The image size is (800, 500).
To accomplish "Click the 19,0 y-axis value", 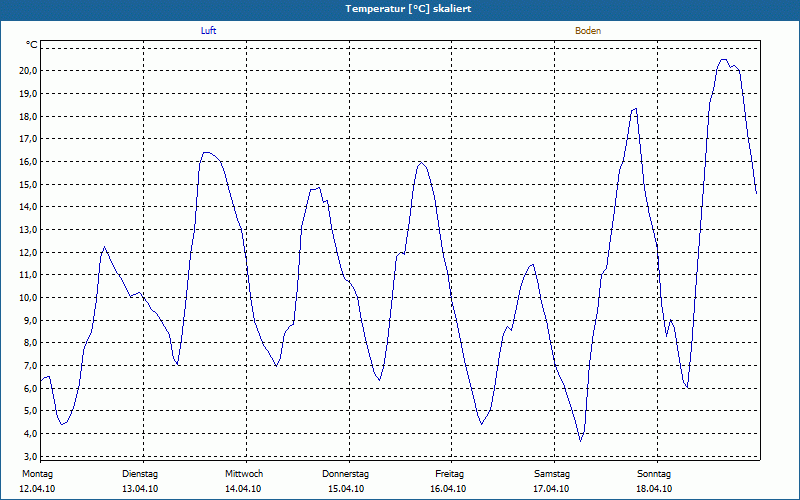I will coord(29,93).
